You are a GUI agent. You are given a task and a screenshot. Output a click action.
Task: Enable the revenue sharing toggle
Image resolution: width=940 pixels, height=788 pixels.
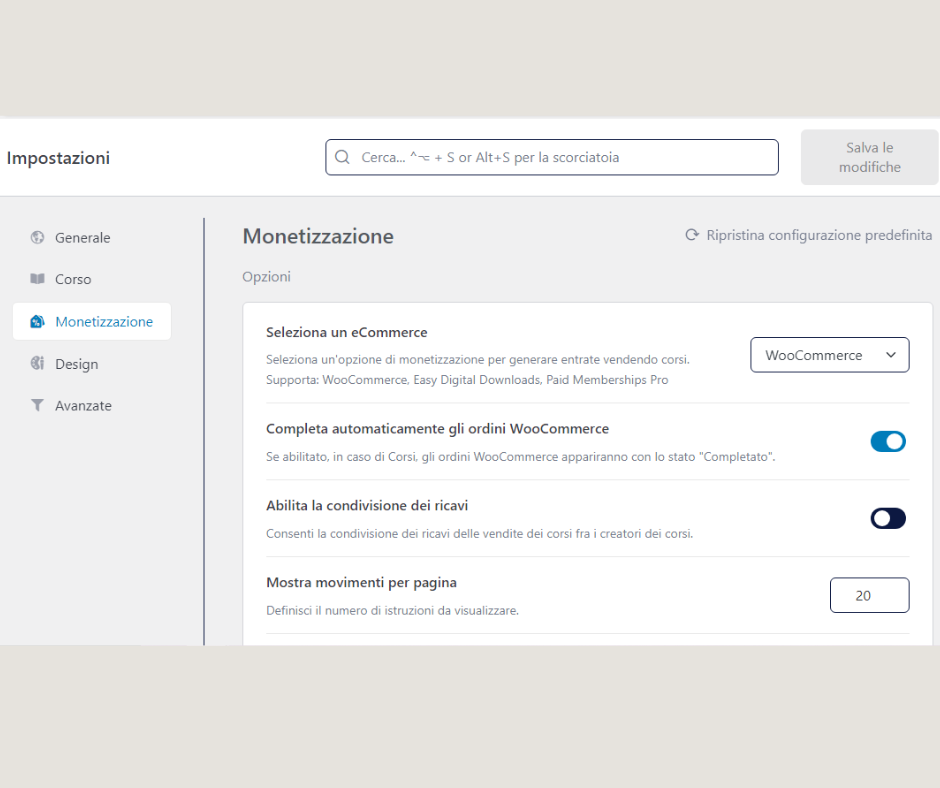[888, 518]
